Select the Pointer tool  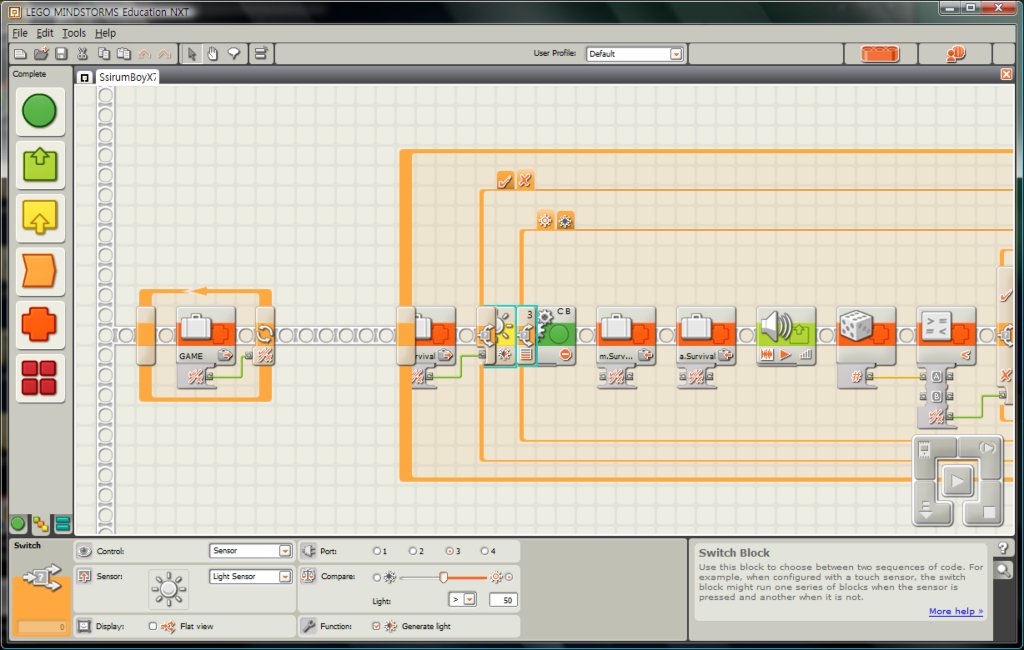192,54
